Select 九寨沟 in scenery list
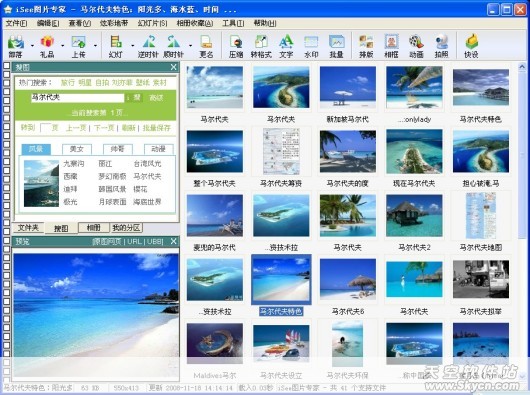 pyautogui.click(x=74, y=164)
